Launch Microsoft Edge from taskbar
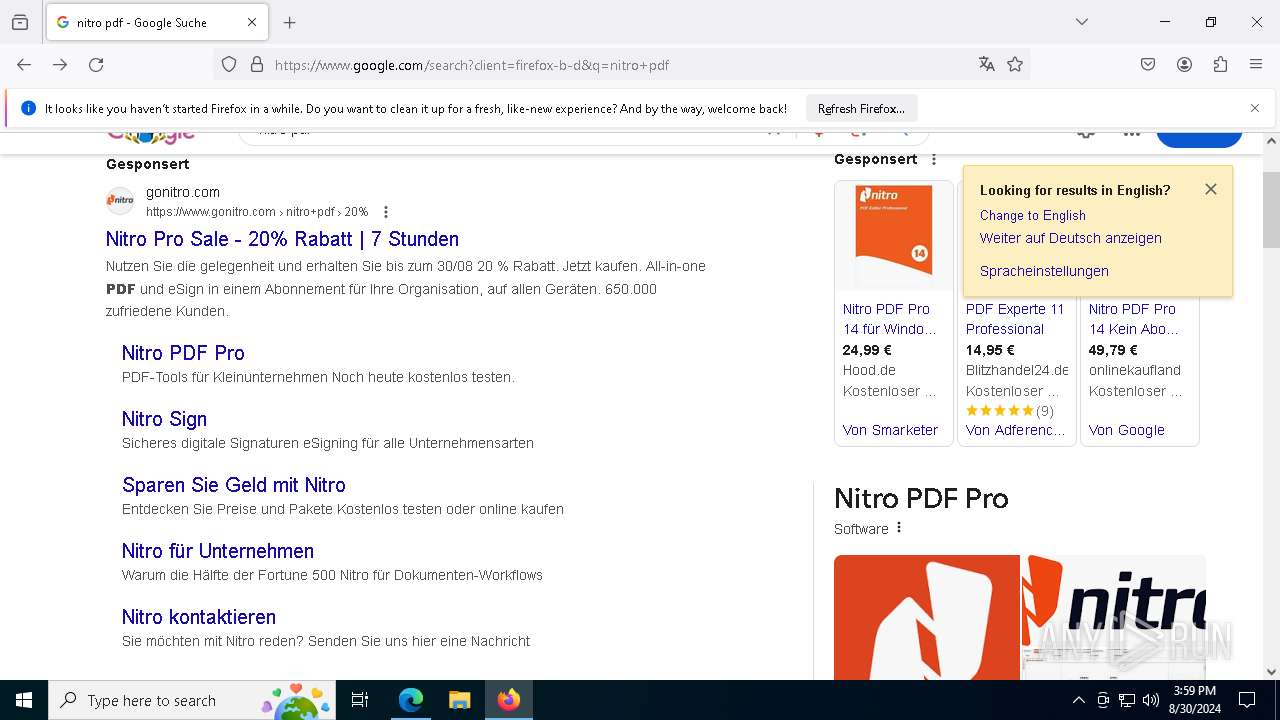This screenshot has height=720, width=1280. [411, 700]
